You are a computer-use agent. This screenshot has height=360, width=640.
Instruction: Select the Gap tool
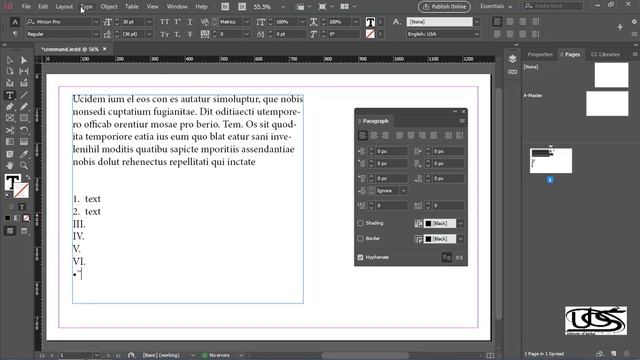coord(24,71)
